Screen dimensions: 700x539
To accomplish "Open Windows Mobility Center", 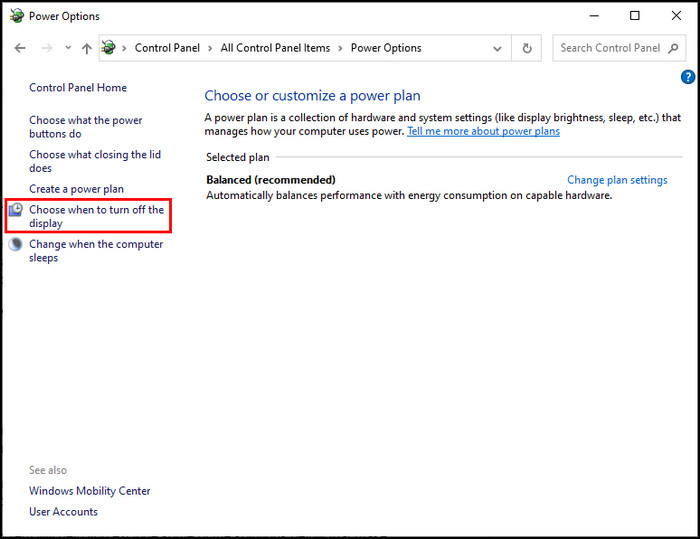I will tap(90, 491).
